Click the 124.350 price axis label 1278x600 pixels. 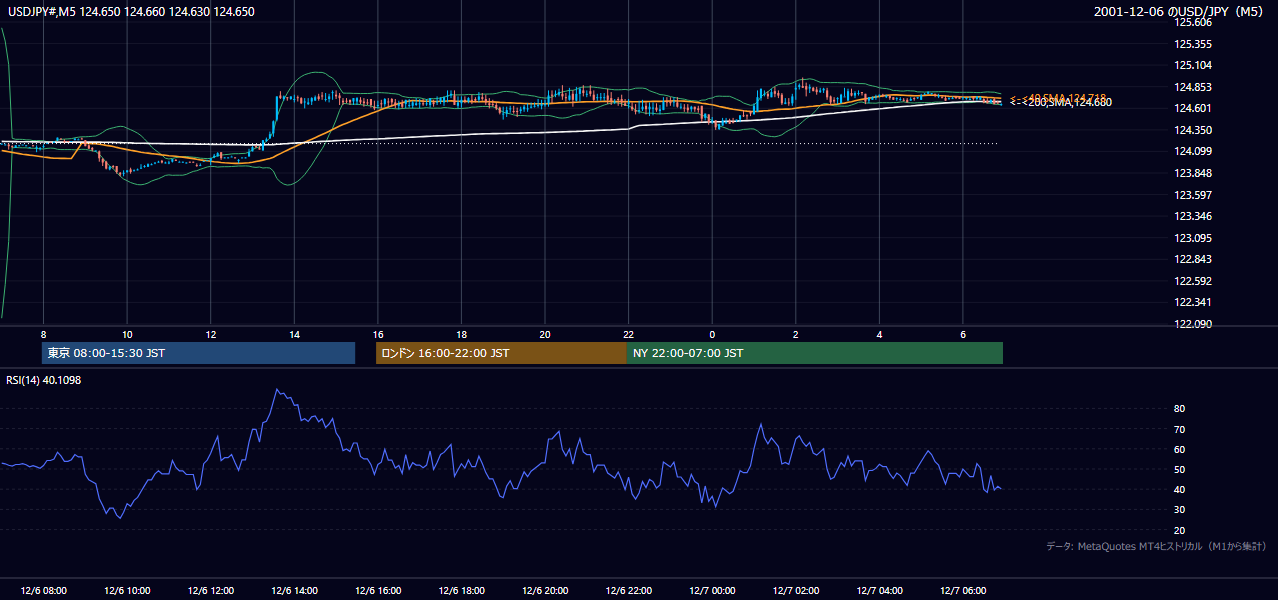1194,130
